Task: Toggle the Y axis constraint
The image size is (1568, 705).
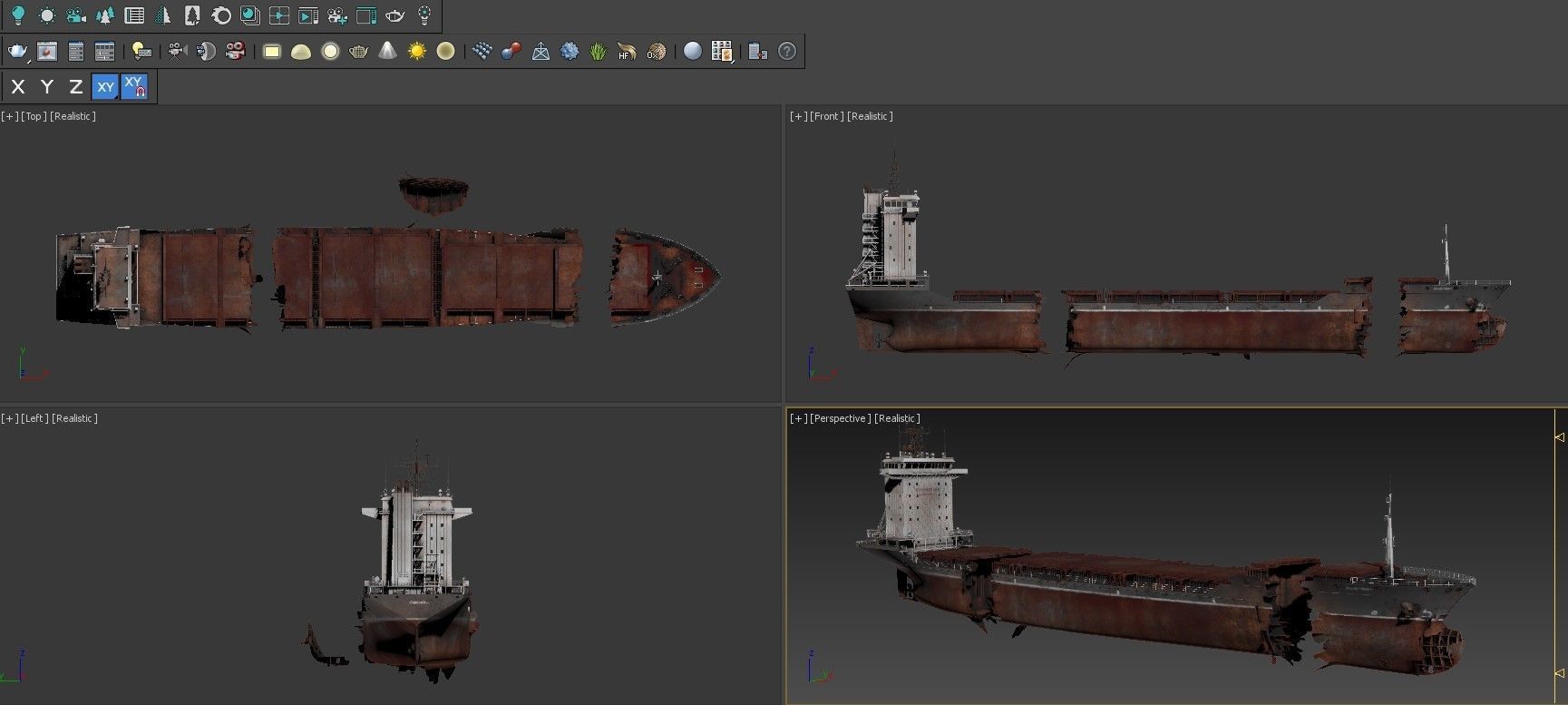Action: point(47,87)
